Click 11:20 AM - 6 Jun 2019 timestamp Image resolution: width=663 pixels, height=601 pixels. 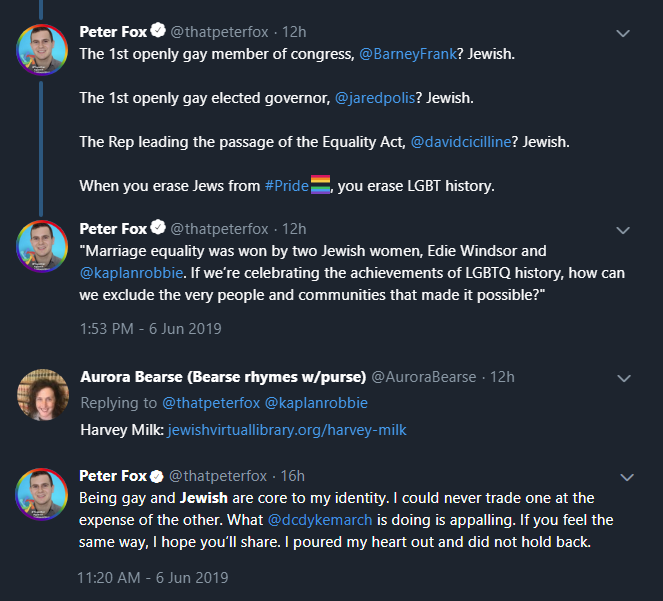[153, 578]
